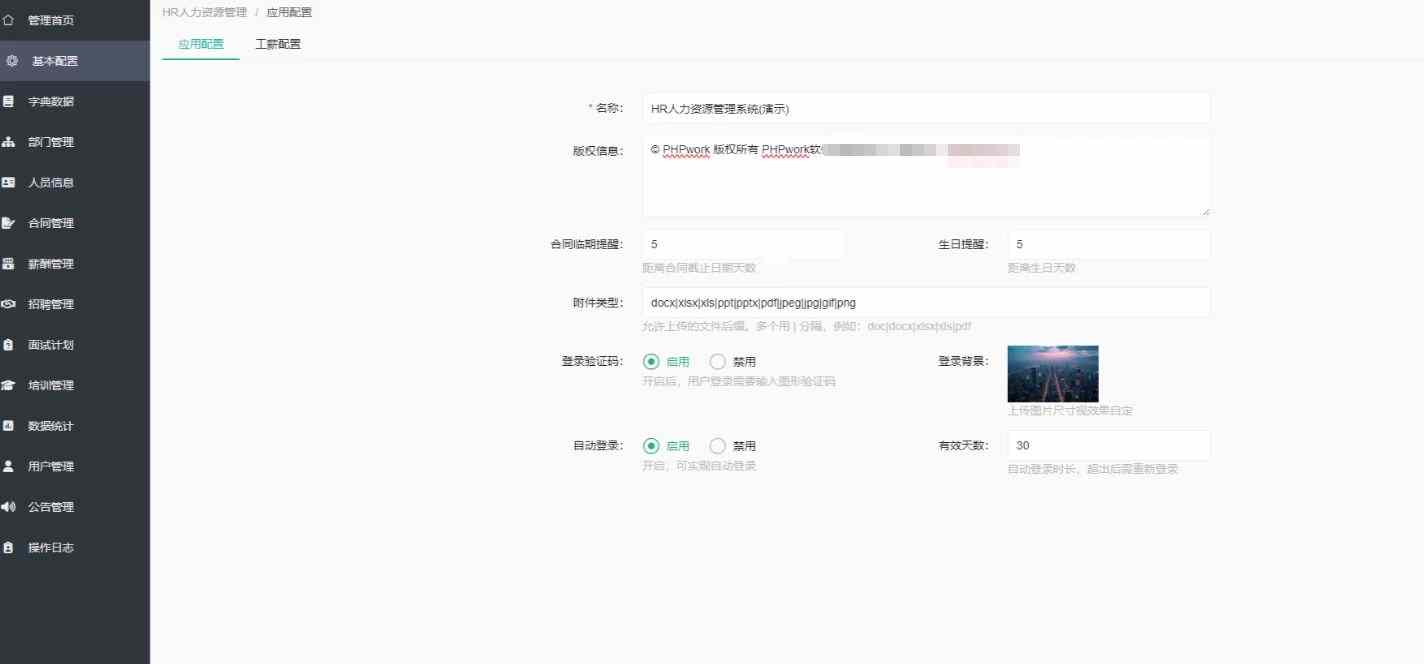Viewport: 1424px width, 664px height.
Task: Switch to the 工薪配置 tab
Action: pyautogui.click(x=278, y=44)
